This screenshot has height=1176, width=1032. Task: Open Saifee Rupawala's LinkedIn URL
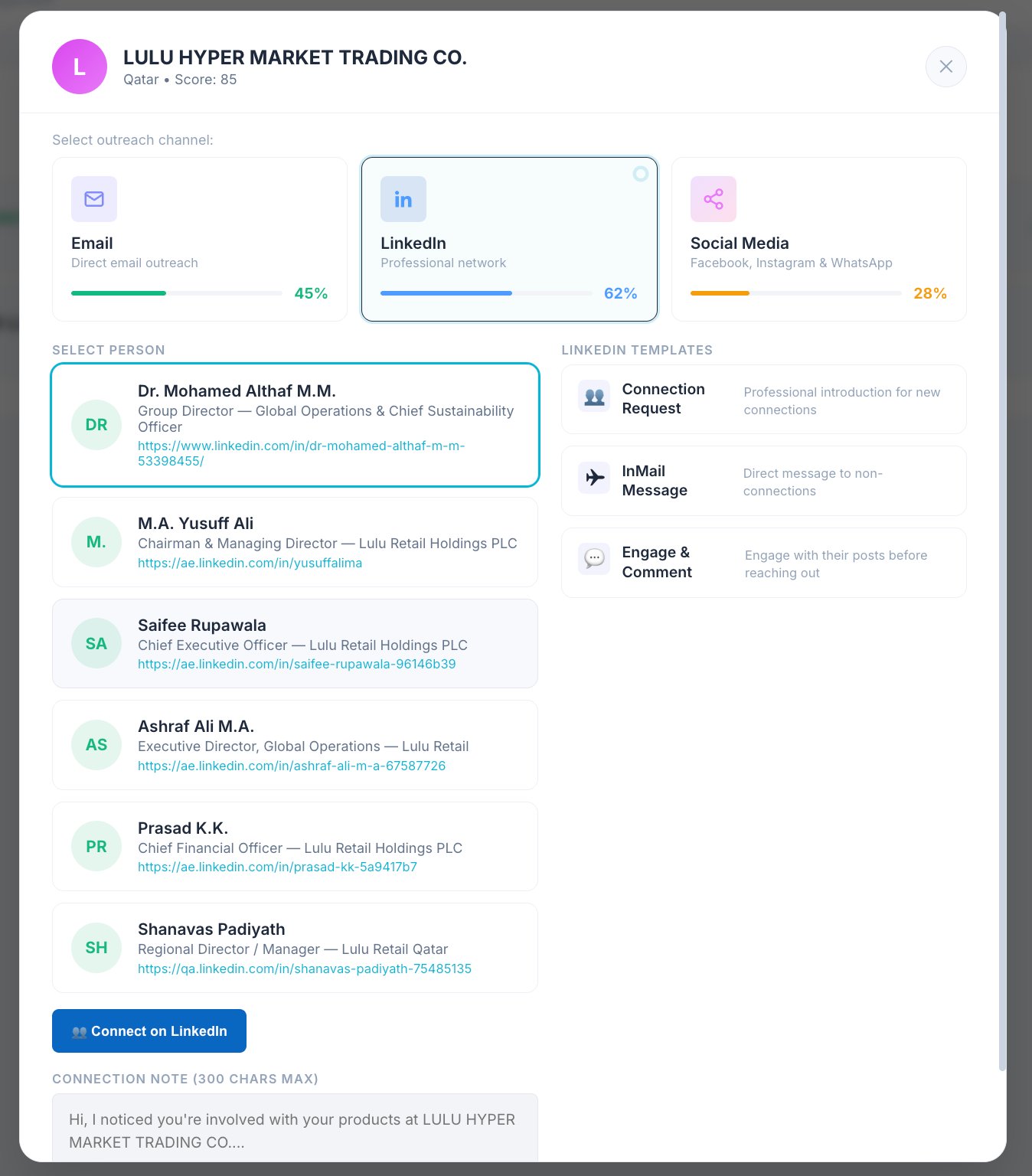[x=297, y=664]
